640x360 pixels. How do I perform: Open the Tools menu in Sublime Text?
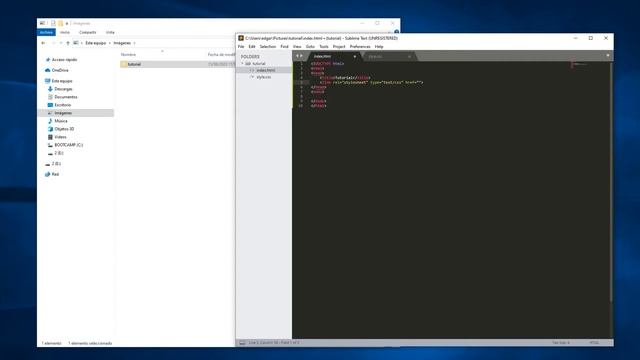coord(324,47)
